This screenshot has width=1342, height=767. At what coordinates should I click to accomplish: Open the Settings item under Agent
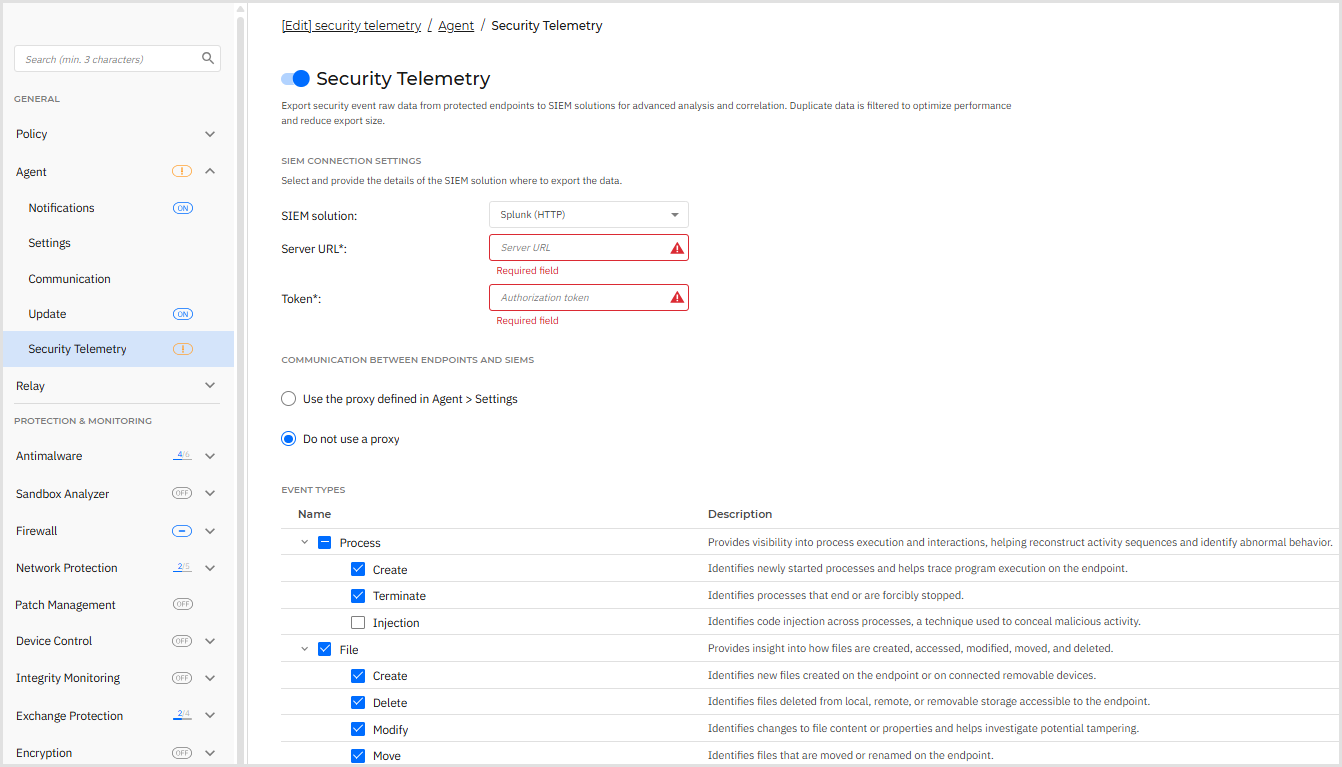click(50, 243)
